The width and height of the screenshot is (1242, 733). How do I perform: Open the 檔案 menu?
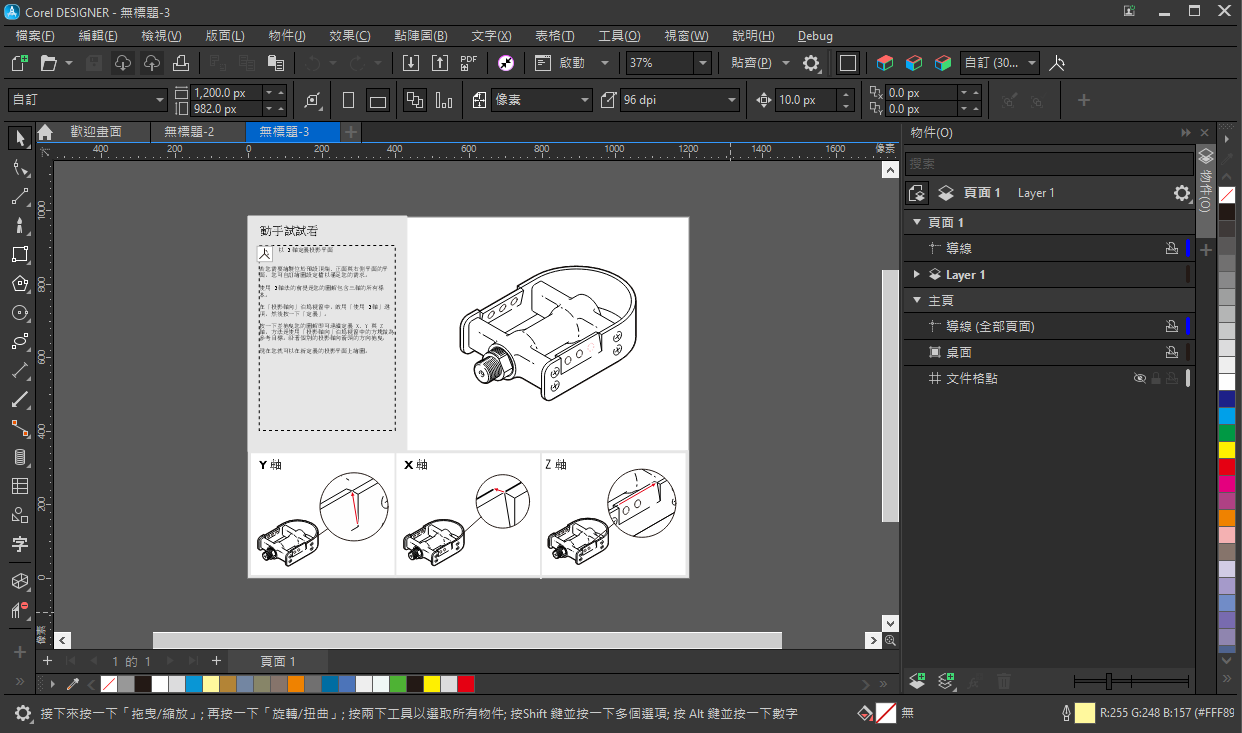[x=35, y=35]
